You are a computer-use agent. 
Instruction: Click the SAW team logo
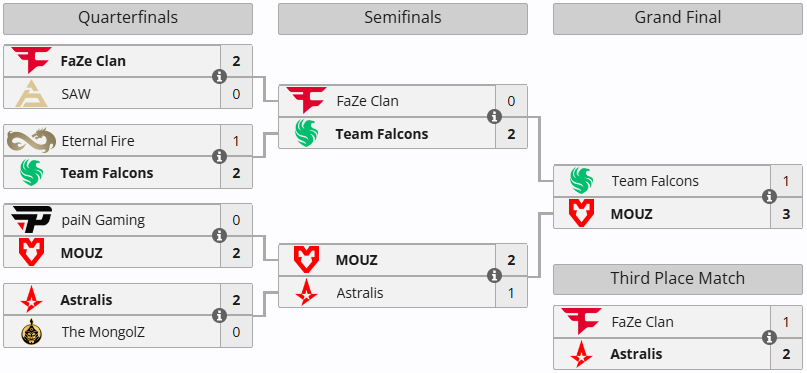(31, 94)
